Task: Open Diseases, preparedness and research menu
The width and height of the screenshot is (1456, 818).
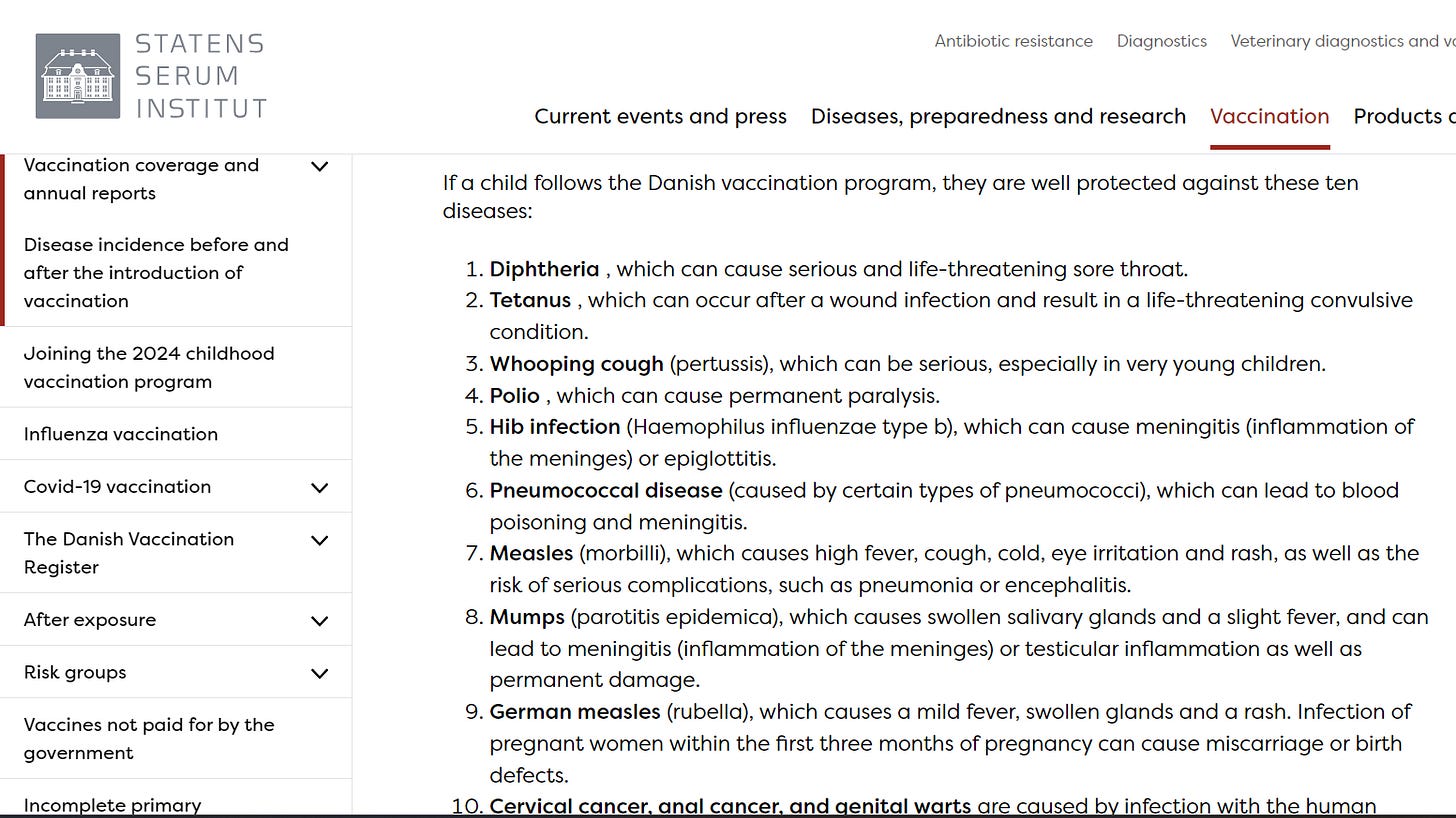Action: (998, 116)
